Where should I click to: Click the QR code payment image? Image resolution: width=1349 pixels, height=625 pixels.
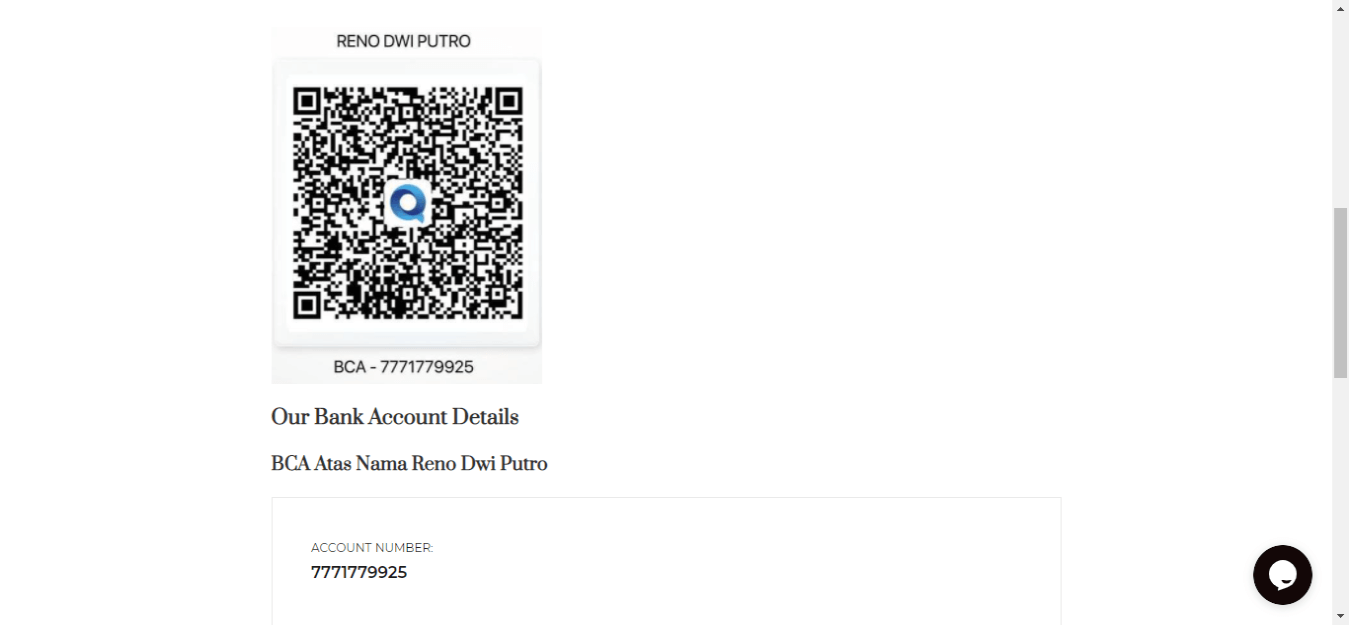pyautogui.click(x=407, y=205)
